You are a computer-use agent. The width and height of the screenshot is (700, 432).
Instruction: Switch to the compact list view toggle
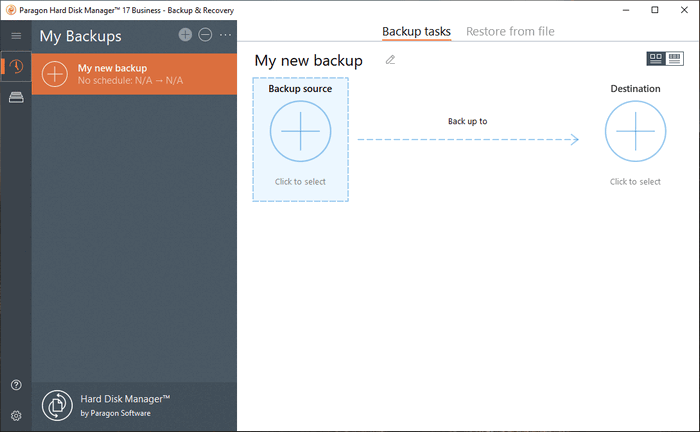pyautogui.click(x=675, y=59)
